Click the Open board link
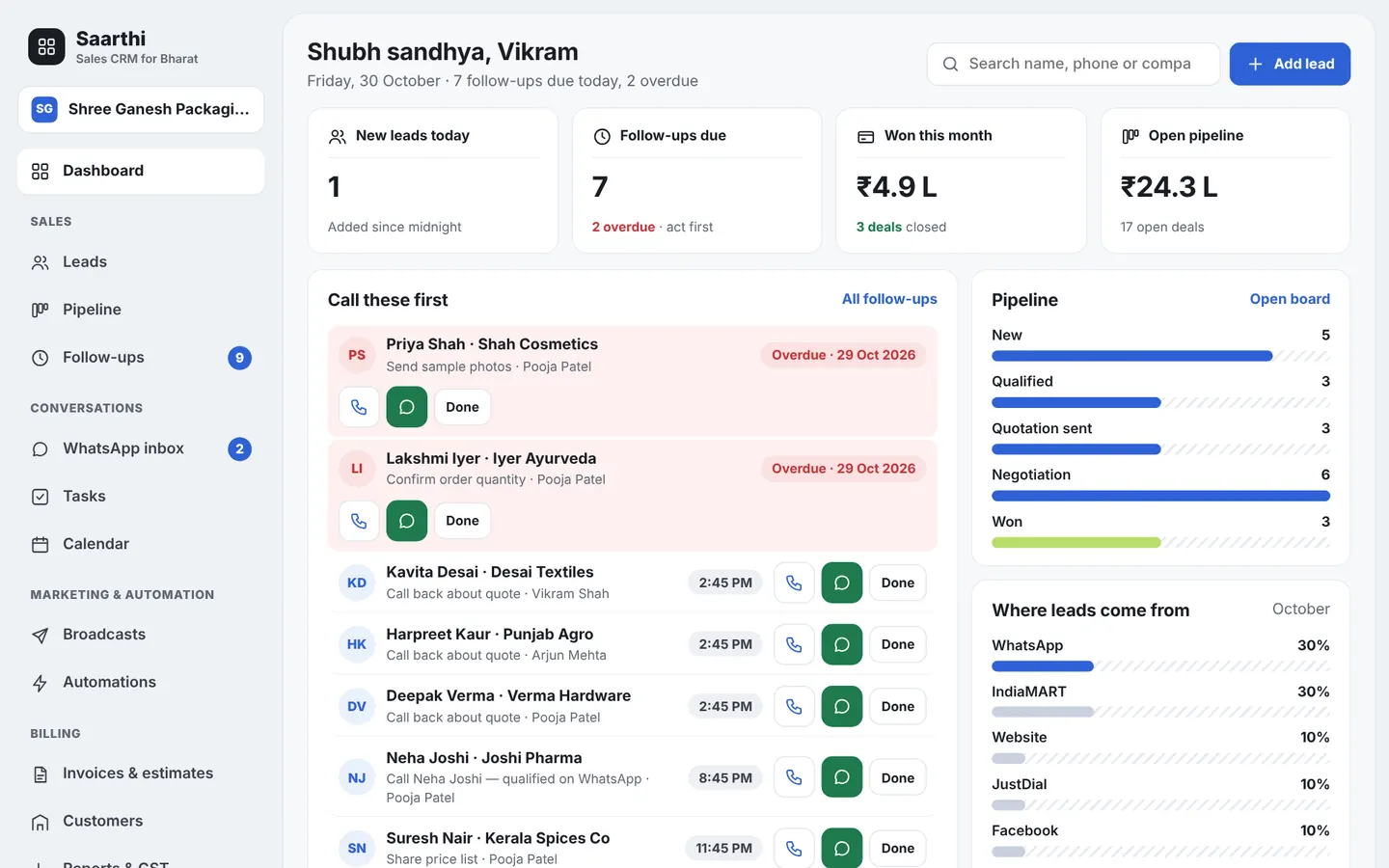Viewport: 1389px width, 868px height. click(1290, 299)
